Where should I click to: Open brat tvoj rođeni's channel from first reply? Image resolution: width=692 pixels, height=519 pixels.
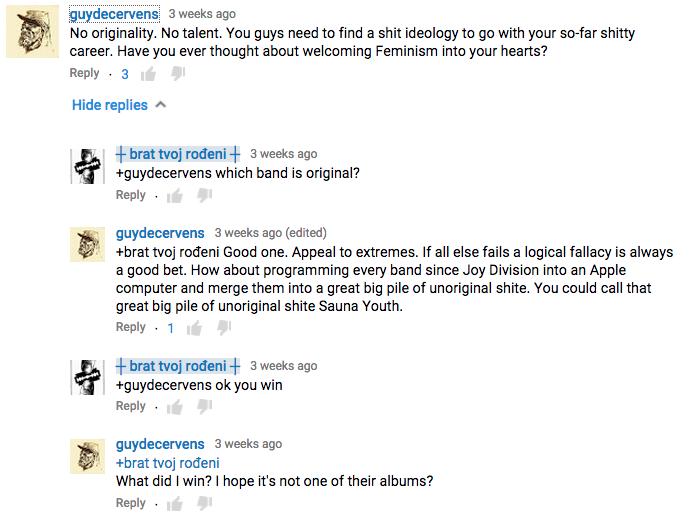click(x=178, y=154)
